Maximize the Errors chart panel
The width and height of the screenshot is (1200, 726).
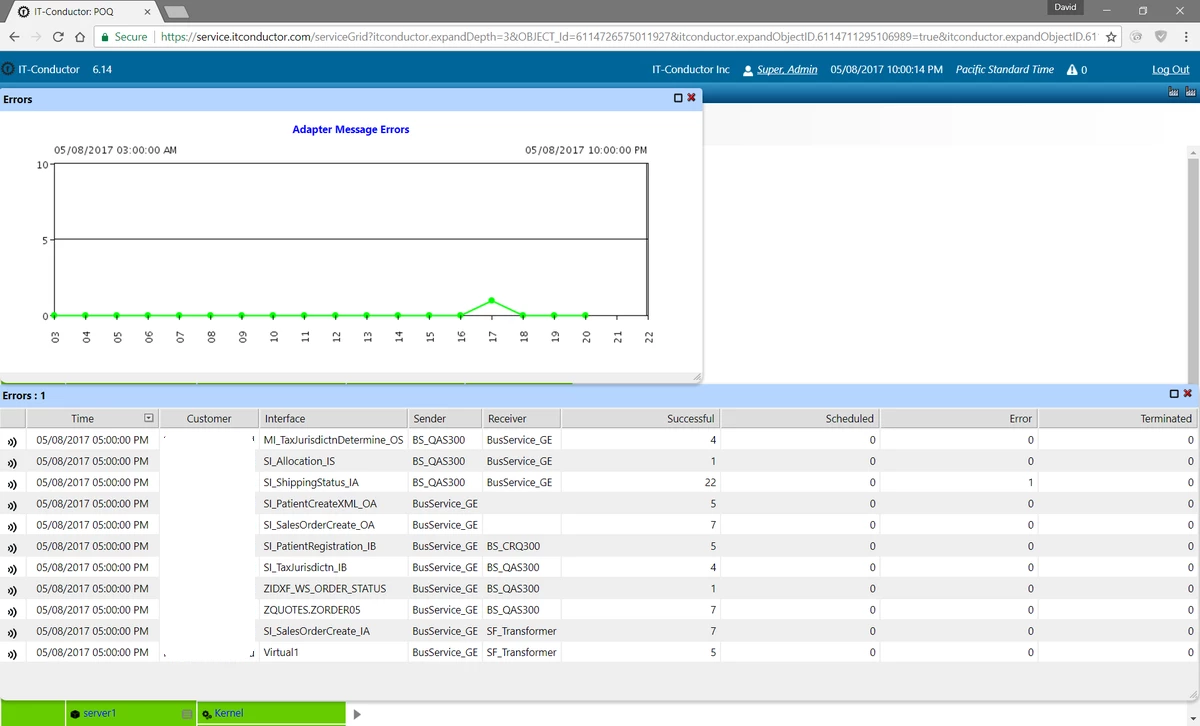coord(678,98)
